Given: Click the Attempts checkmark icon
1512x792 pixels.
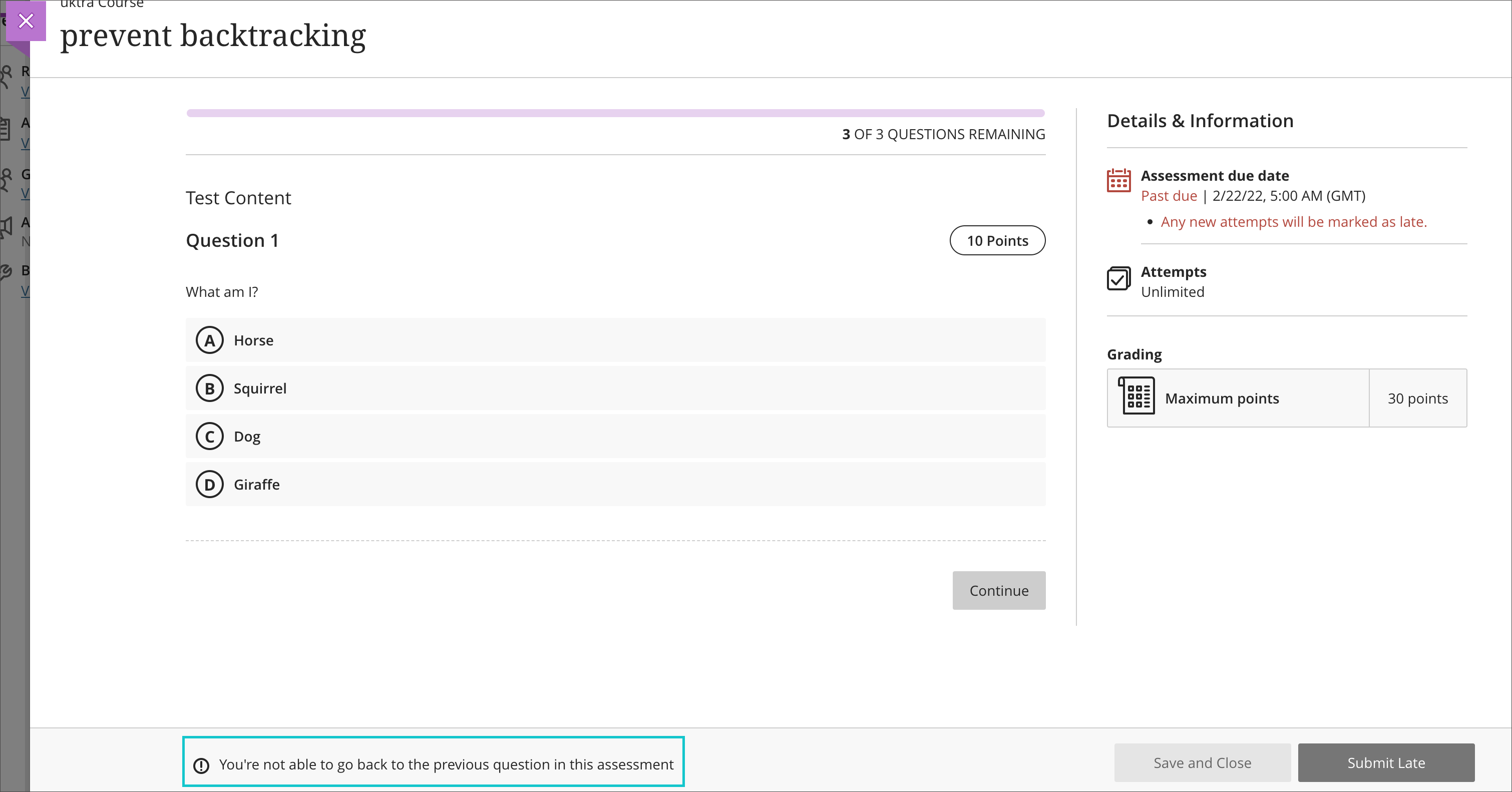Looking at the screenshot, I should [x=1119, y=278].
